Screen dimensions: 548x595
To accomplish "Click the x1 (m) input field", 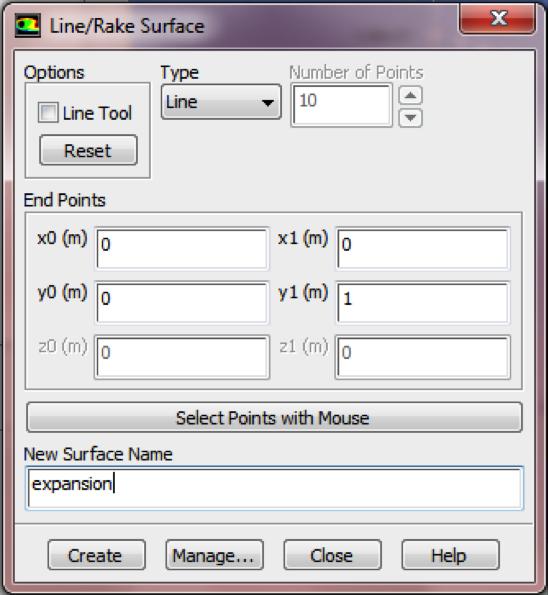I will (x=423, y=249).
